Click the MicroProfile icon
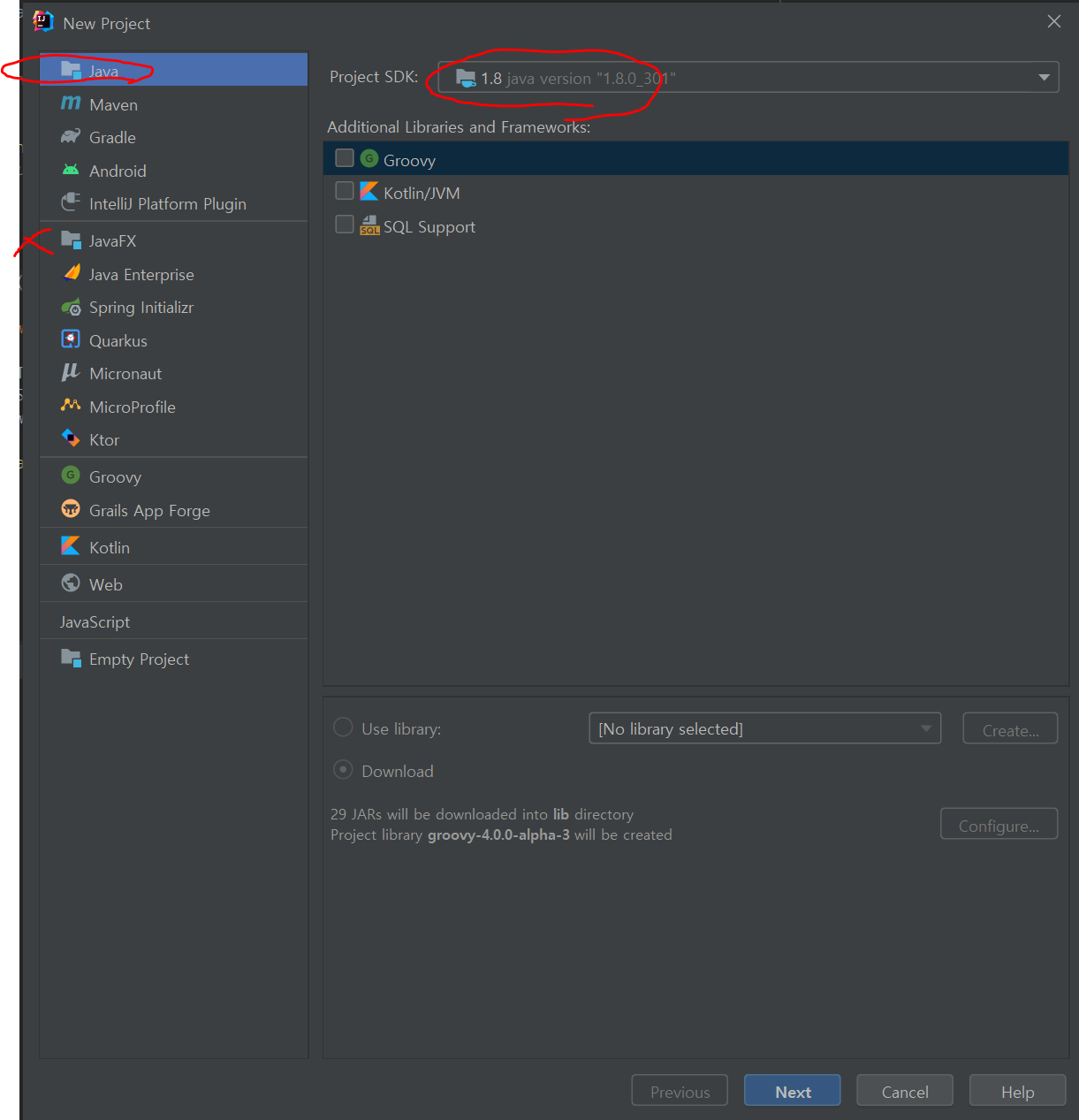The height and width of the screenshot is (1120, 1079). pos(71,406)
